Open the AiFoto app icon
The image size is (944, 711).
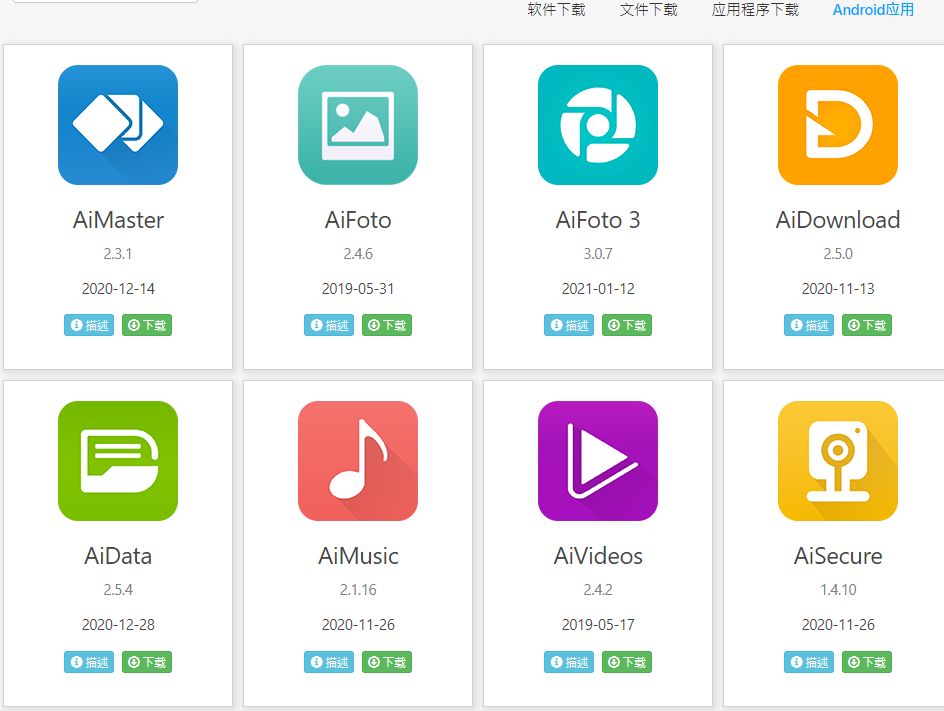click(358, 125)
